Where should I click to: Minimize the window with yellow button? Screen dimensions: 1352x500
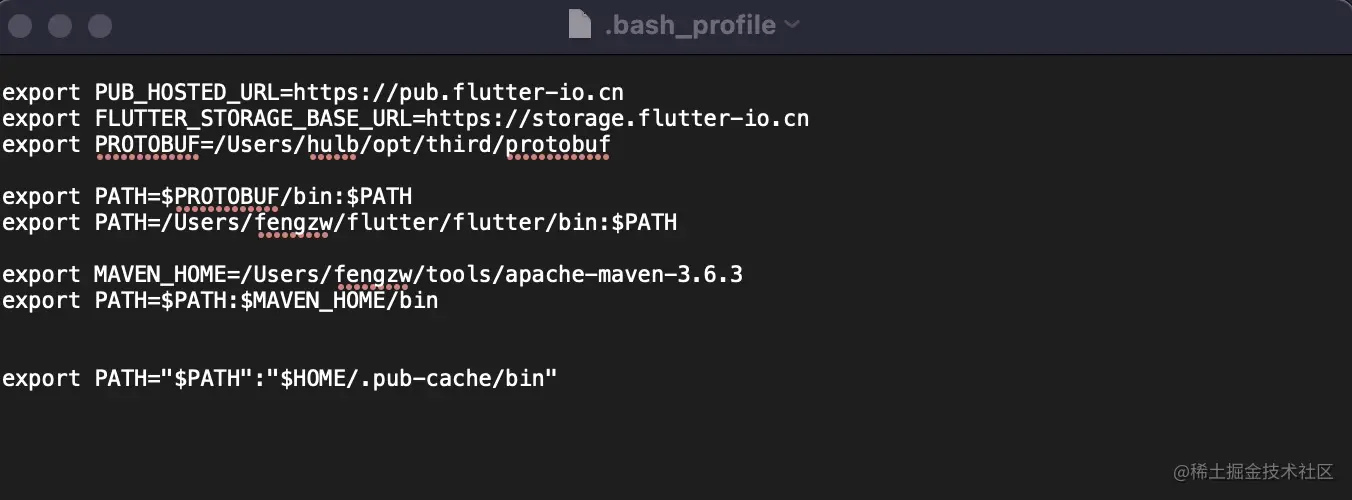pyautogui.click(x=60, y=25)
